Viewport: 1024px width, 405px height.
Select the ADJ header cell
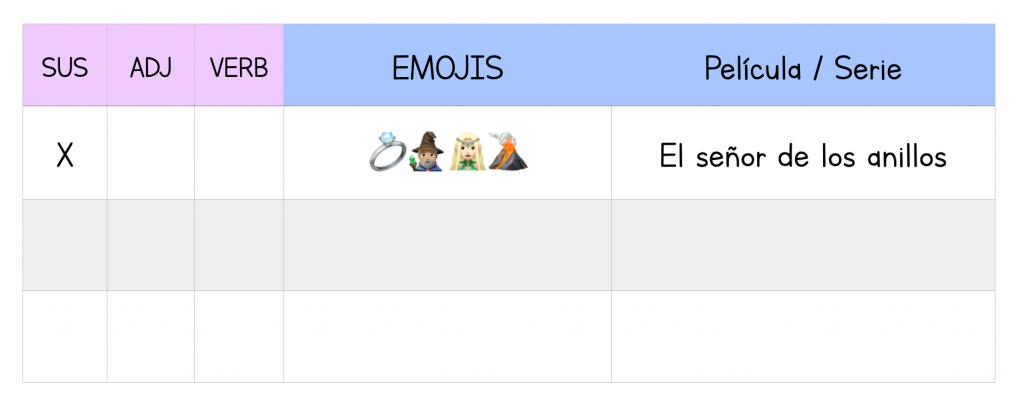(x=151, y=65)
